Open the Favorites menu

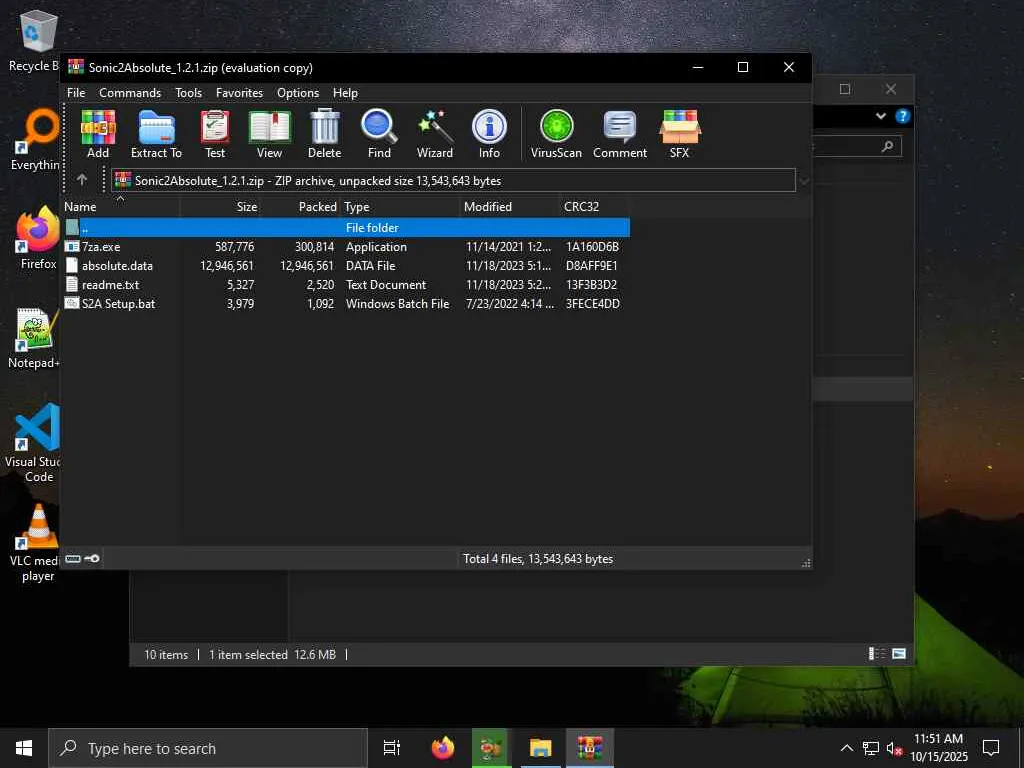point(239,93)
